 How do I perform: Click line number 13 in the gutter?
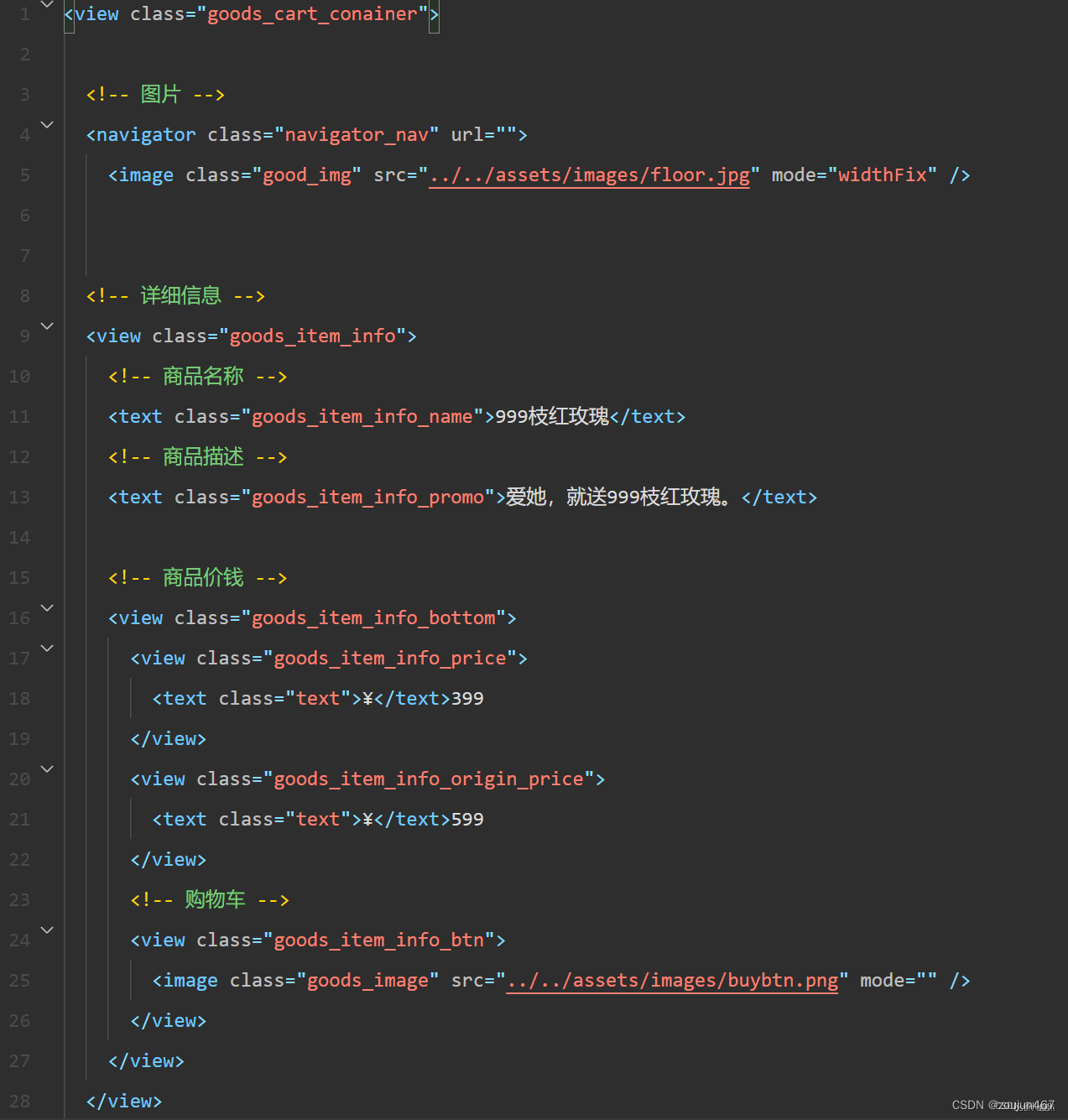[19, 497]
